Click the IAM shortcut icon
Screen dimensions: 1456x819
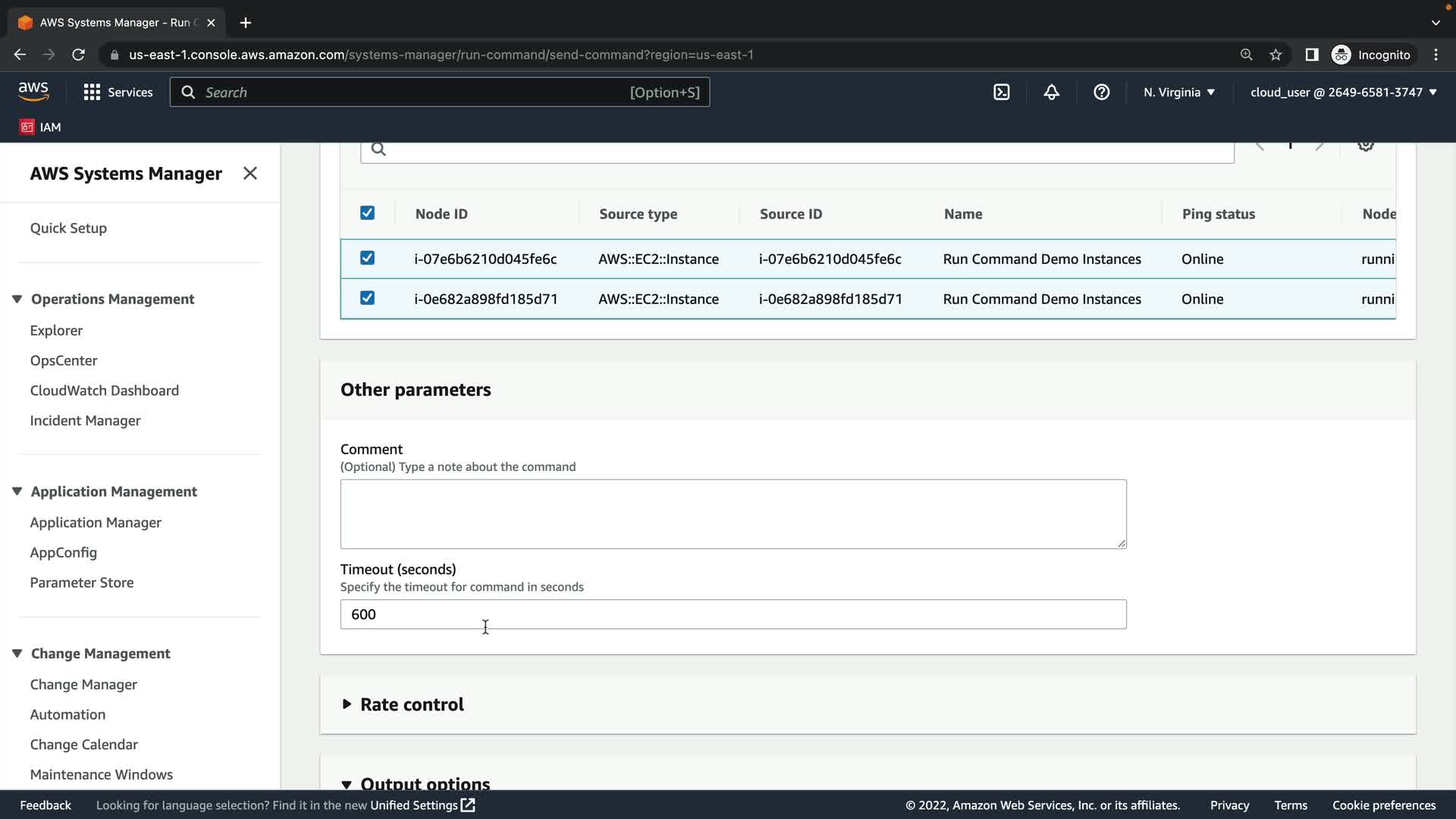coord(27,127)
